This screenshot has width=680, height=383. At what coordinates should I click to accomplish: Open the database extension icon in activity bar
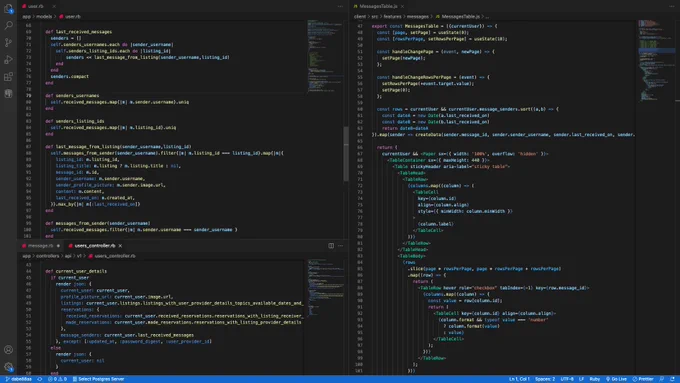pos(8,94)
